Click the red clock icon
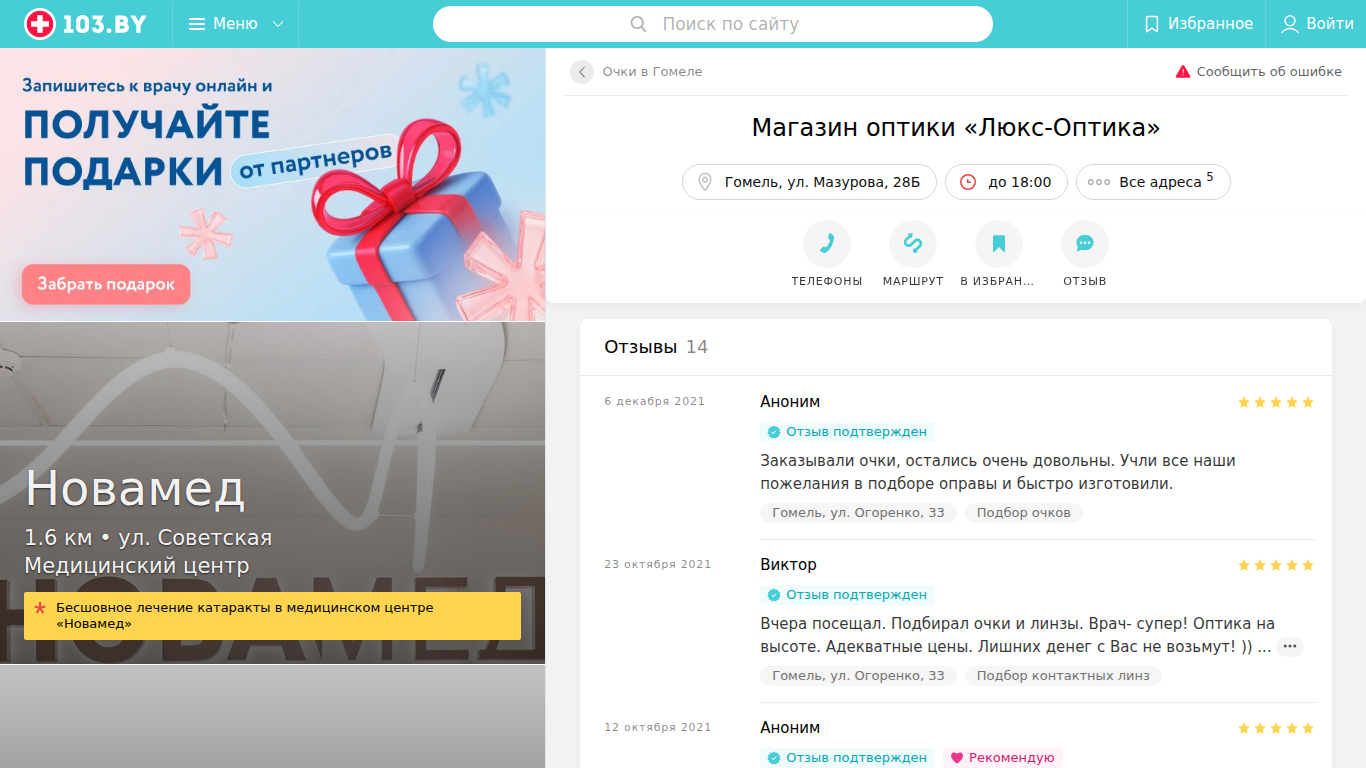This screenshot has height=768, width=1366. [x=968, y=182]
